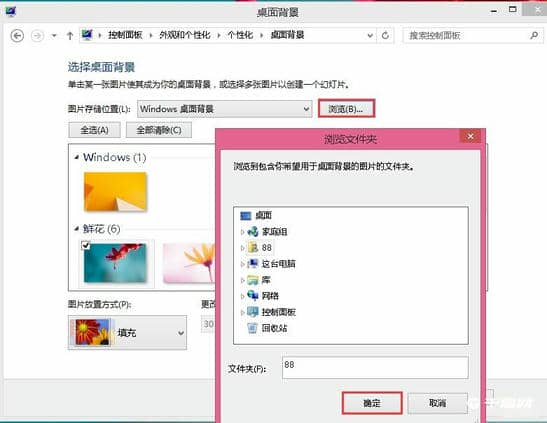Viewport: 547px width, 423px height.
Task: Close the 浏览文件夹 dialog
Action: coord(470,136)
